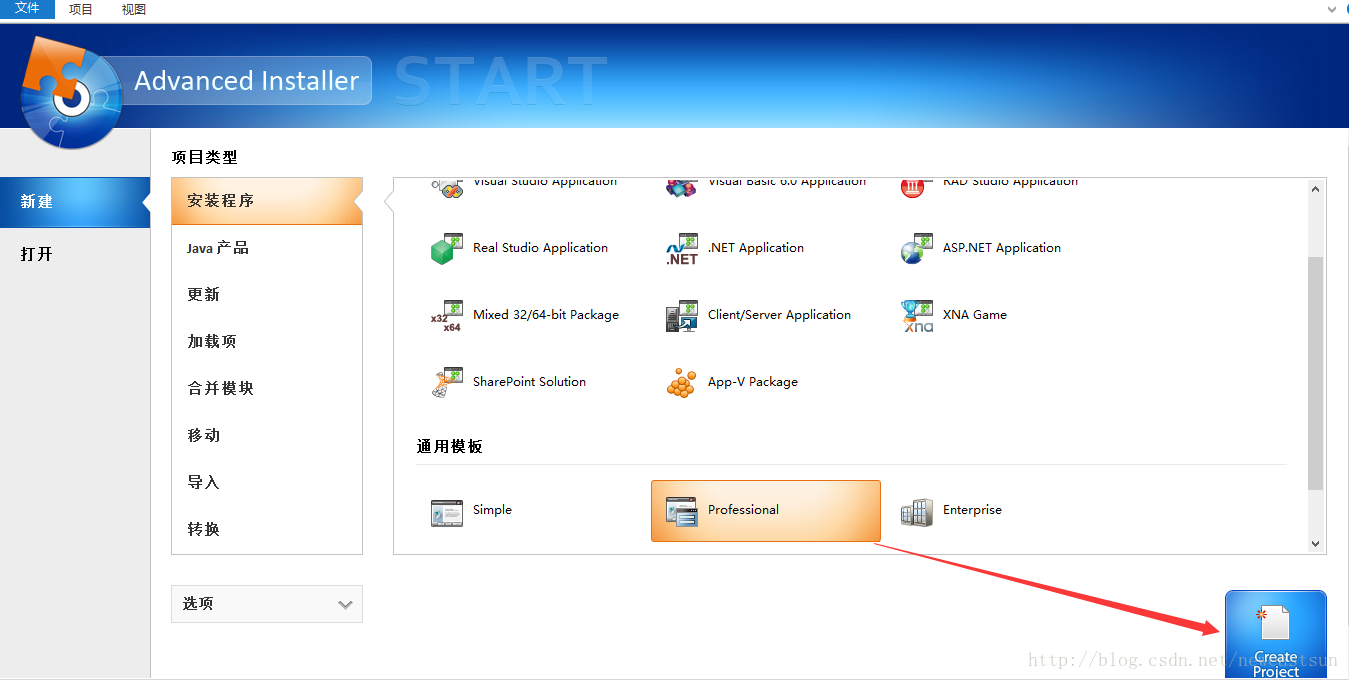Screen dimensions: 1349x680
Task: Click the .NET Application icon
Action: [x=682, y=249]
